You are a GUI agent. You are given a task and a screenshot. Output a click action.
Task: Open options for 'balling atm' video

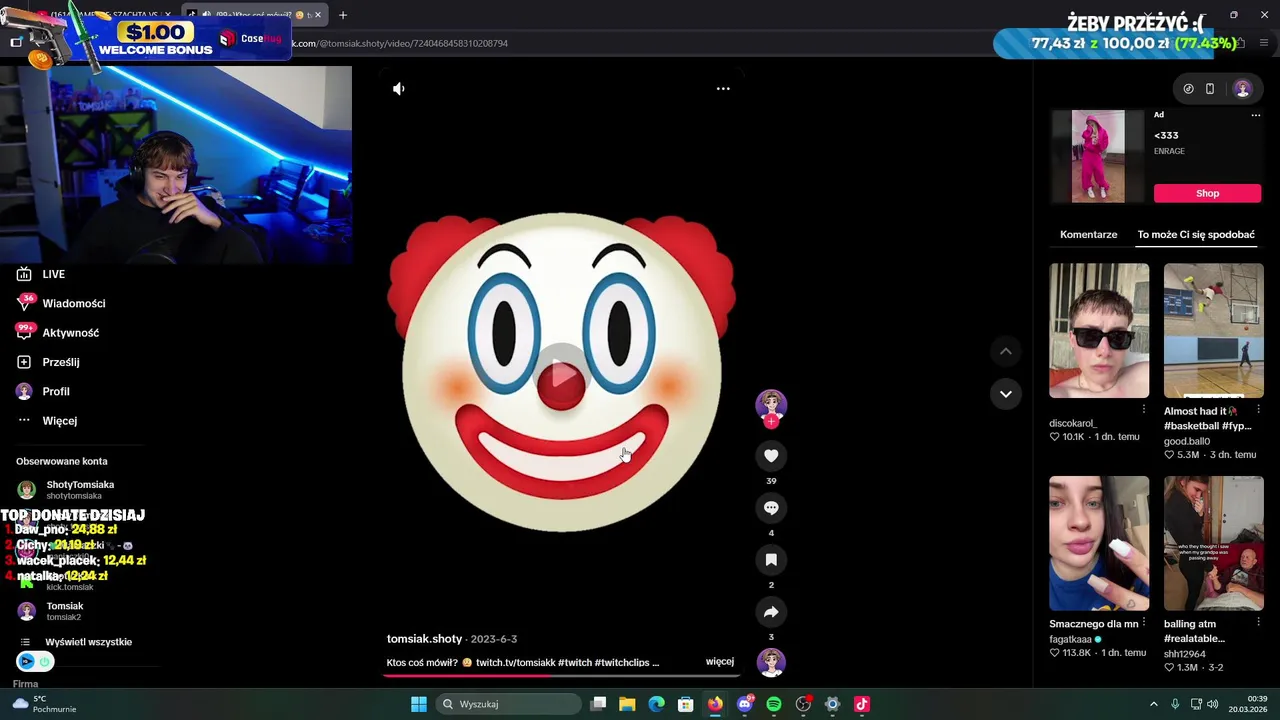click(x=1258, y=623)
